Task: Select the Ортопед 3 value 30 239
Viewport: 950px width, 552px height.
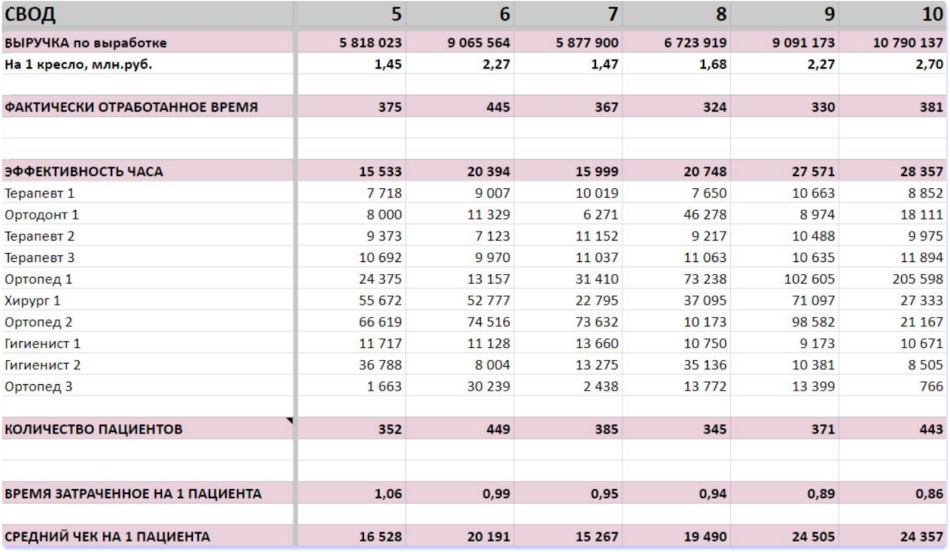Action: (x=489, y=386)
